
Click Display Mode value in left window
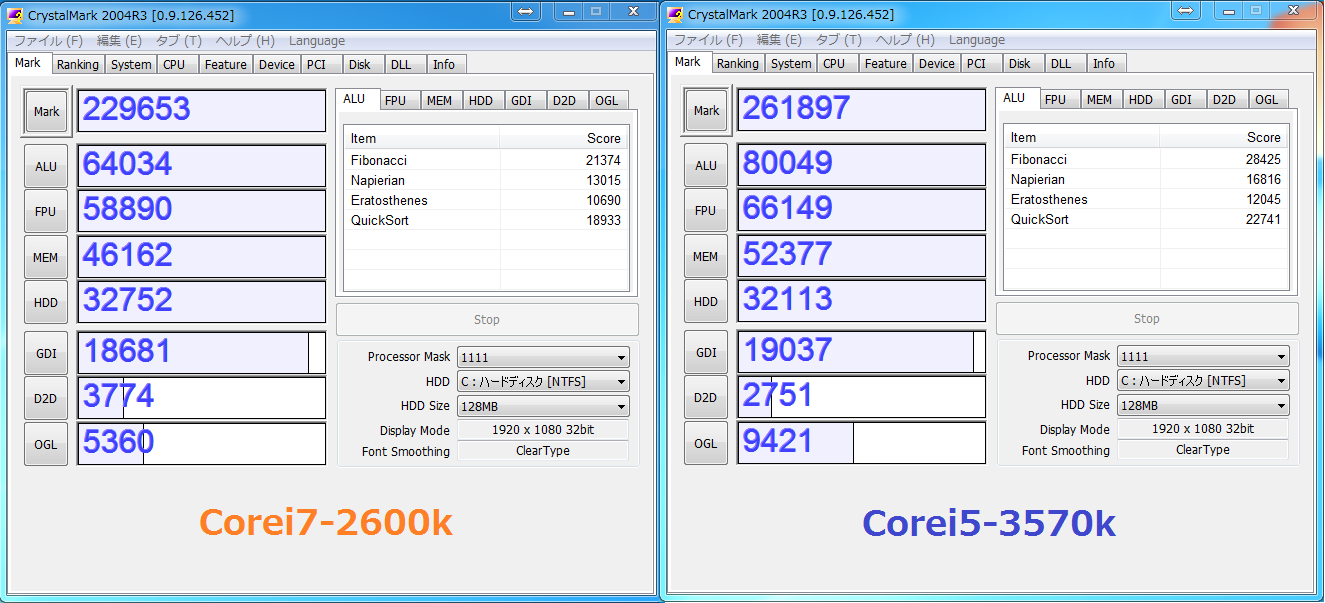pos(543,430)
